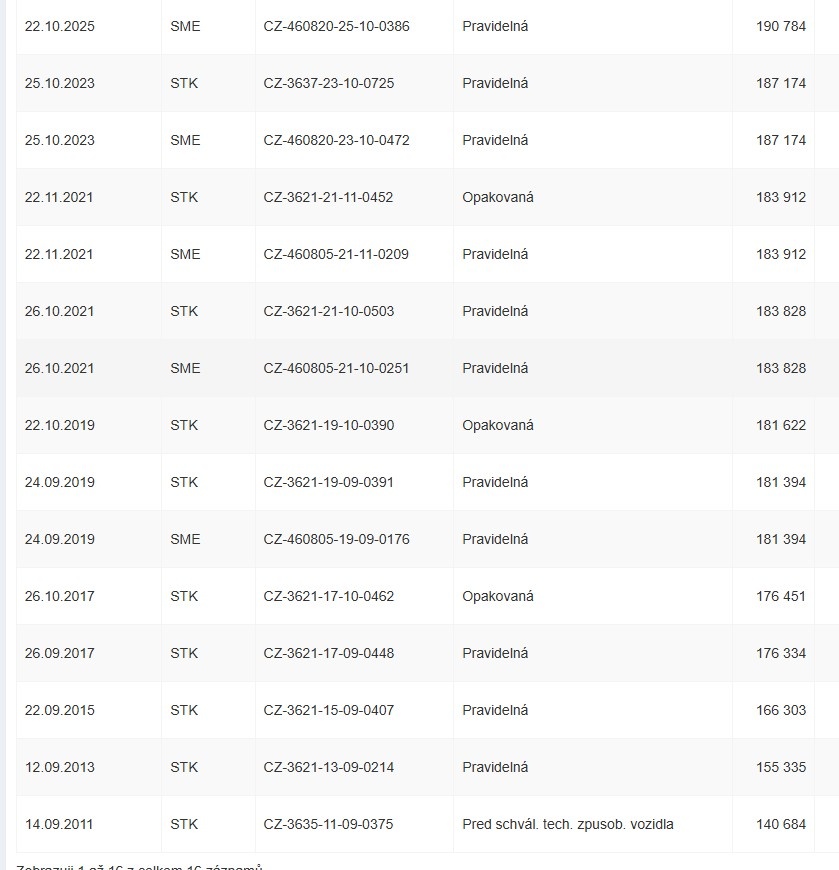Image resolution: width=839 pixels, height=870 pixels.
Task: Select protocol CZ-460805-19-09-0176
Action: (336, 539)
